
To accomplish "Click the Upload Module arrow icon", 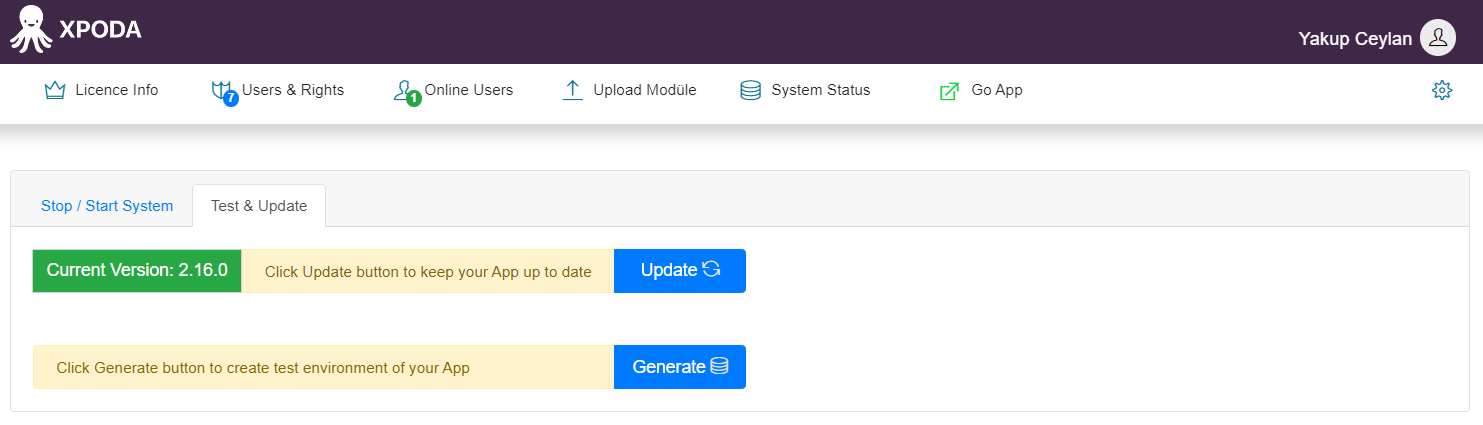I will click(573, 90).
